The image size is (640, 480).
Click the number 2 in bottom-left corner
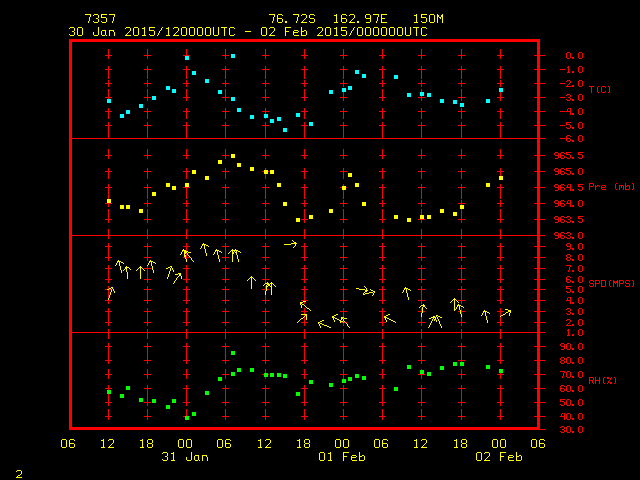click(x=18, y=471)
